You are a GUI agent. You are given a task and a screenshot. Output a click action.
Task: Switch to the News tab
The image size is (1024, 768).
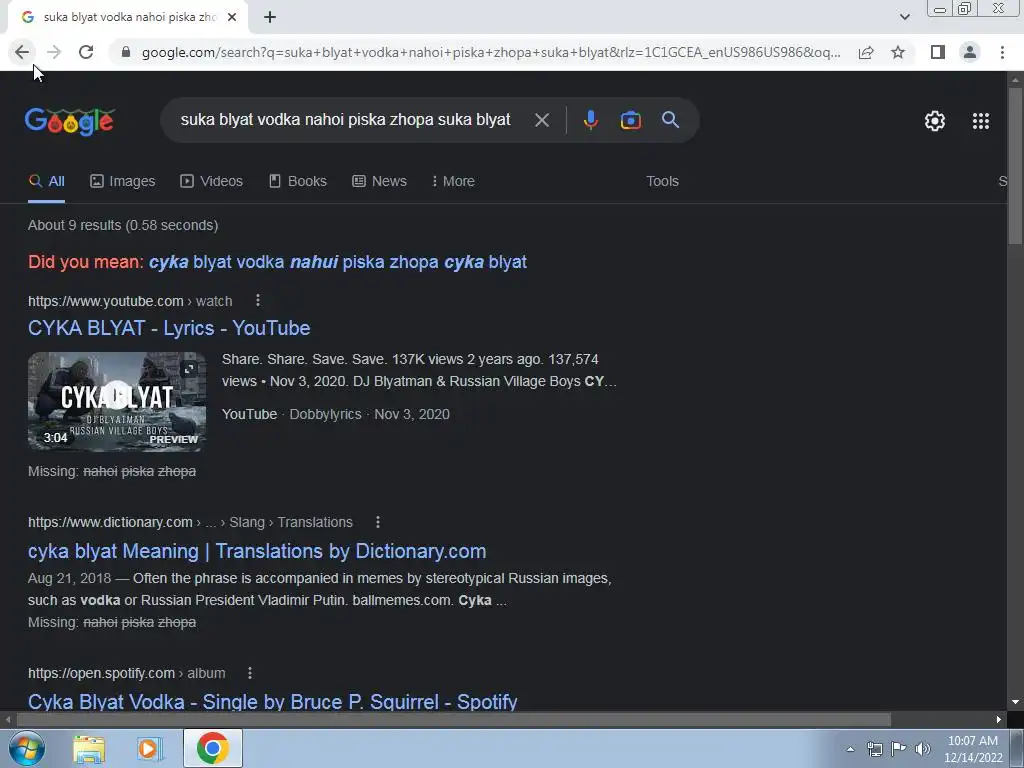click(x=379, y=182)
